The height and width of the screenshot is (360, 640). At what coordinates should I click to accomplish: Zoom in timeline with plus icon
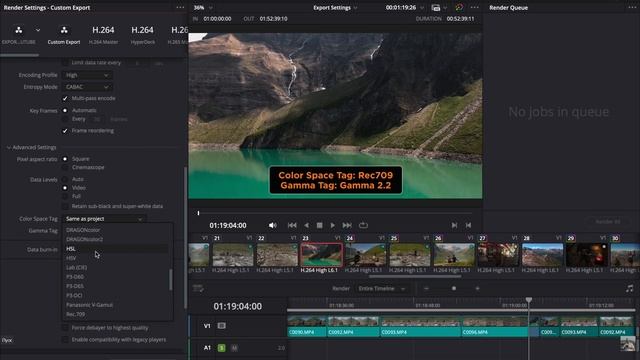[478, 289]
